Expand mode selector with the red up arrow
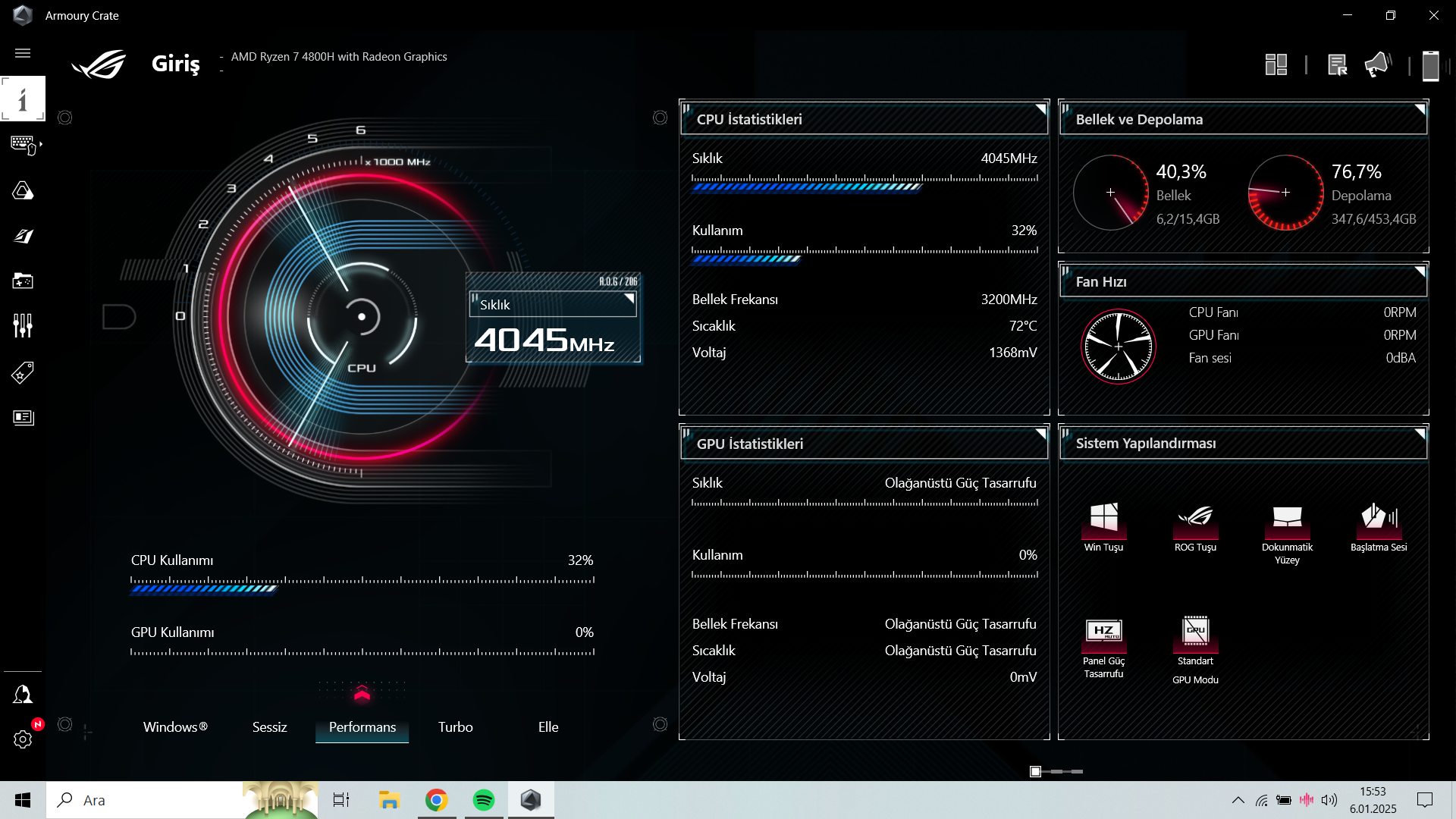This screenshot has width=1456, height=819. (x=362, y=692)
